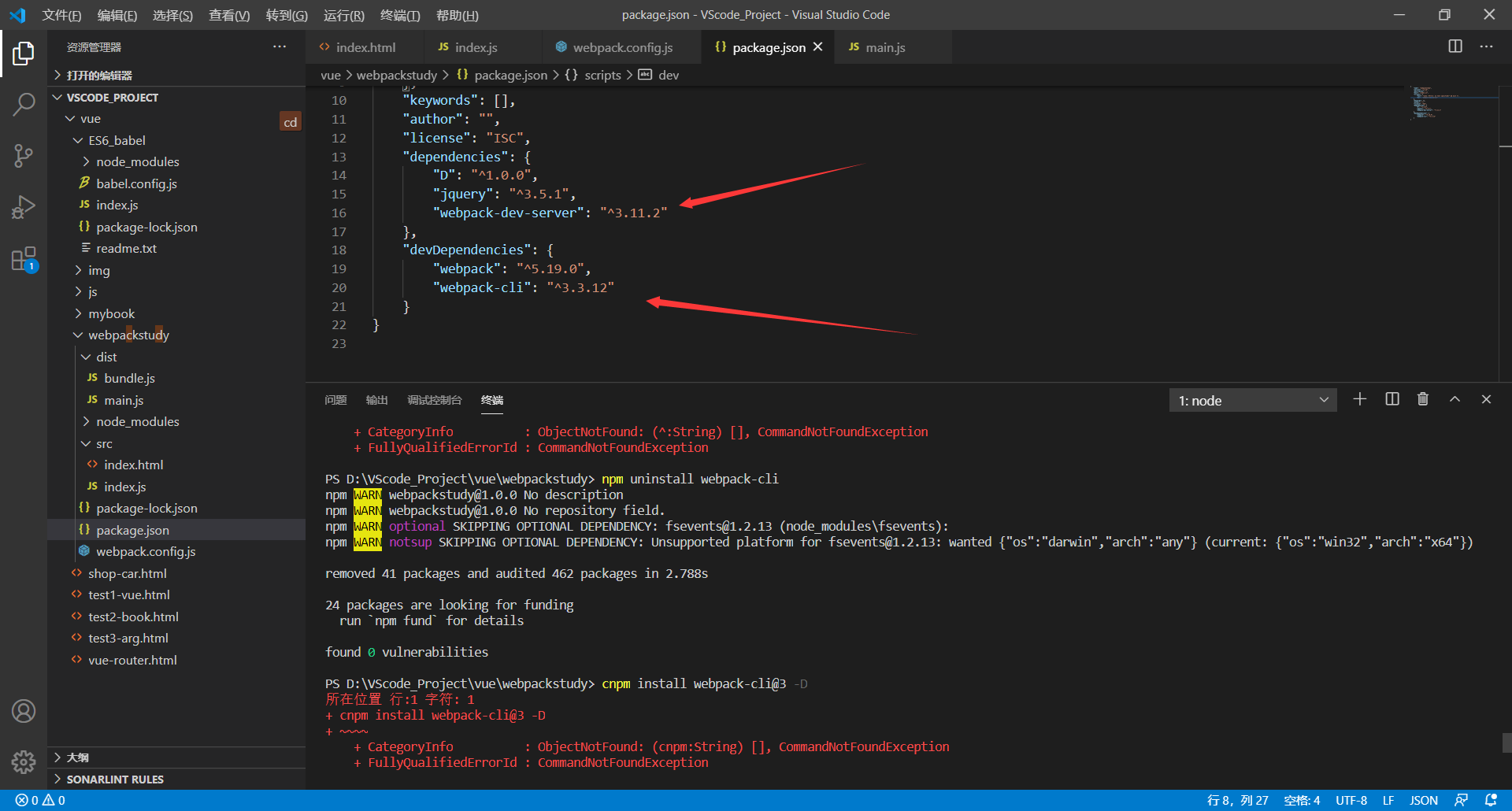
Task: Click the errors and warnings status indicator
Action: click(40, 800)
